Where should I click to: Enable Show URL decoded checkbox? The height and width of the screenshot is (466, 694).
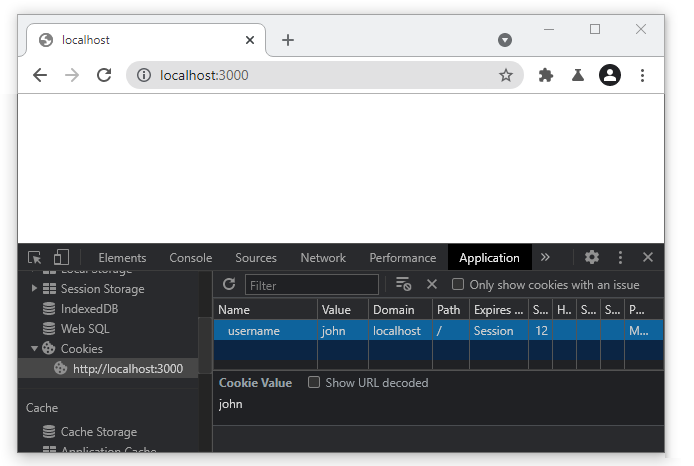tap(314, 382)
